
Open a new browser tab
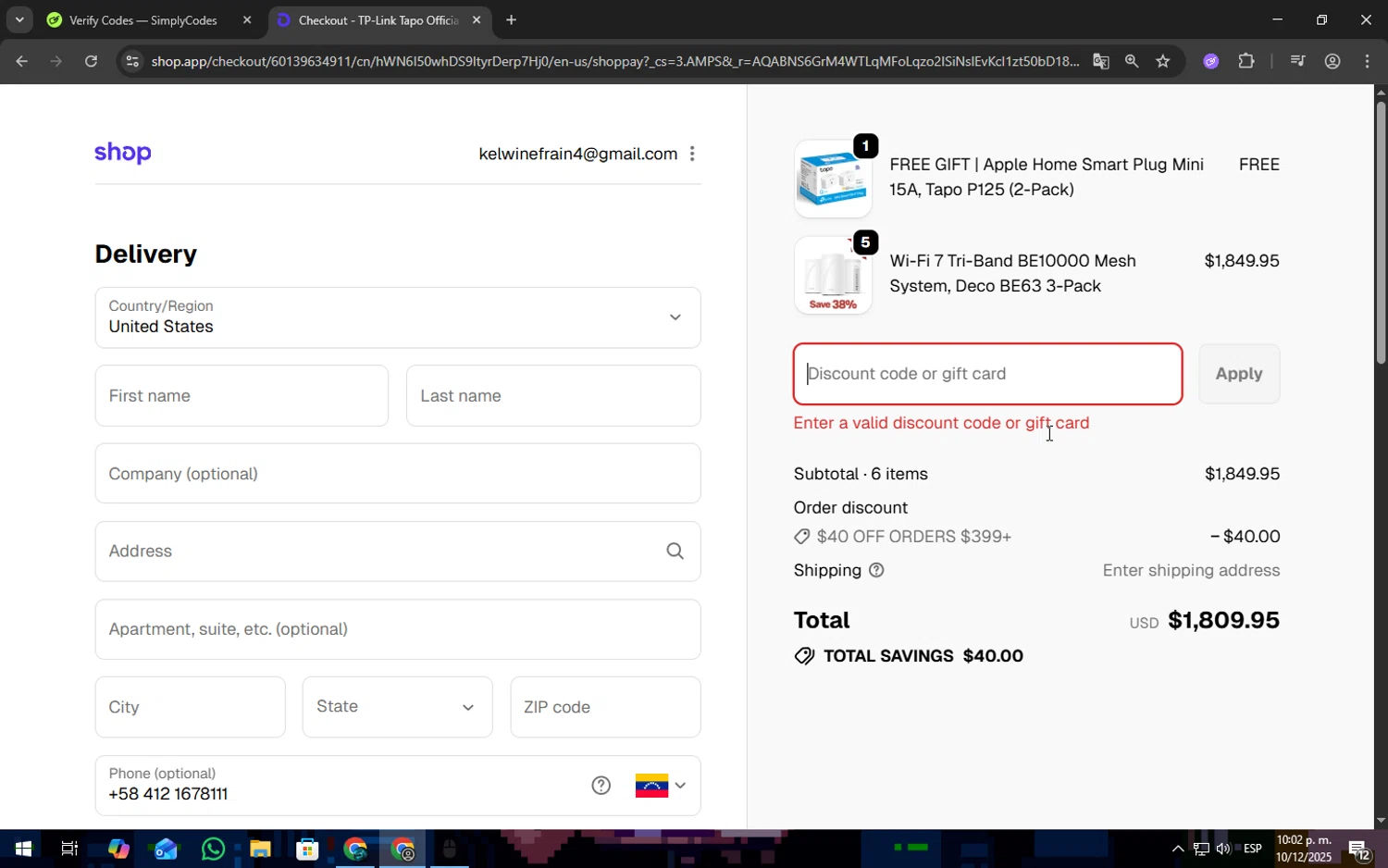pyautogui.click(x=511, y=19)
